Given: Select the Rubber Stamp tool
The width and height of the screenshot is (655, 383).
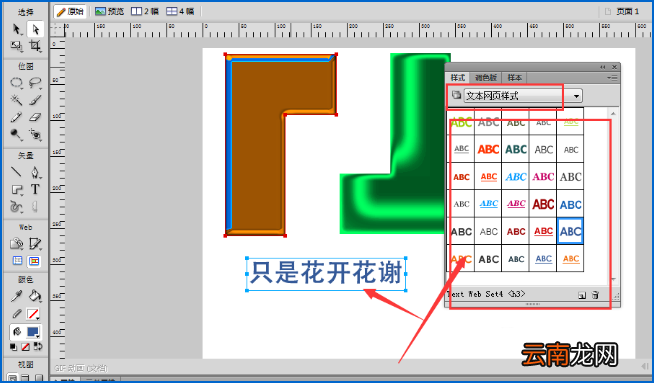Looking at the screenshot, I should point(35,134).
